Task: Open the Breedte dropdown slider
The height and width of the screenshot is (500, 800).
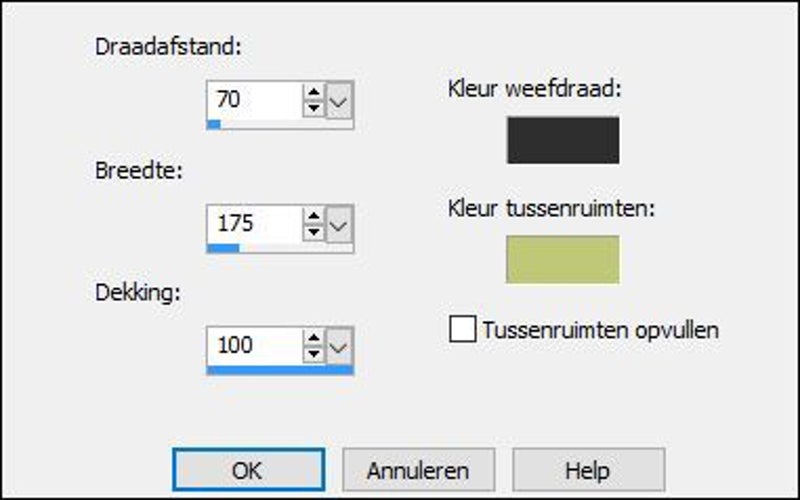Action: [340, 224]
